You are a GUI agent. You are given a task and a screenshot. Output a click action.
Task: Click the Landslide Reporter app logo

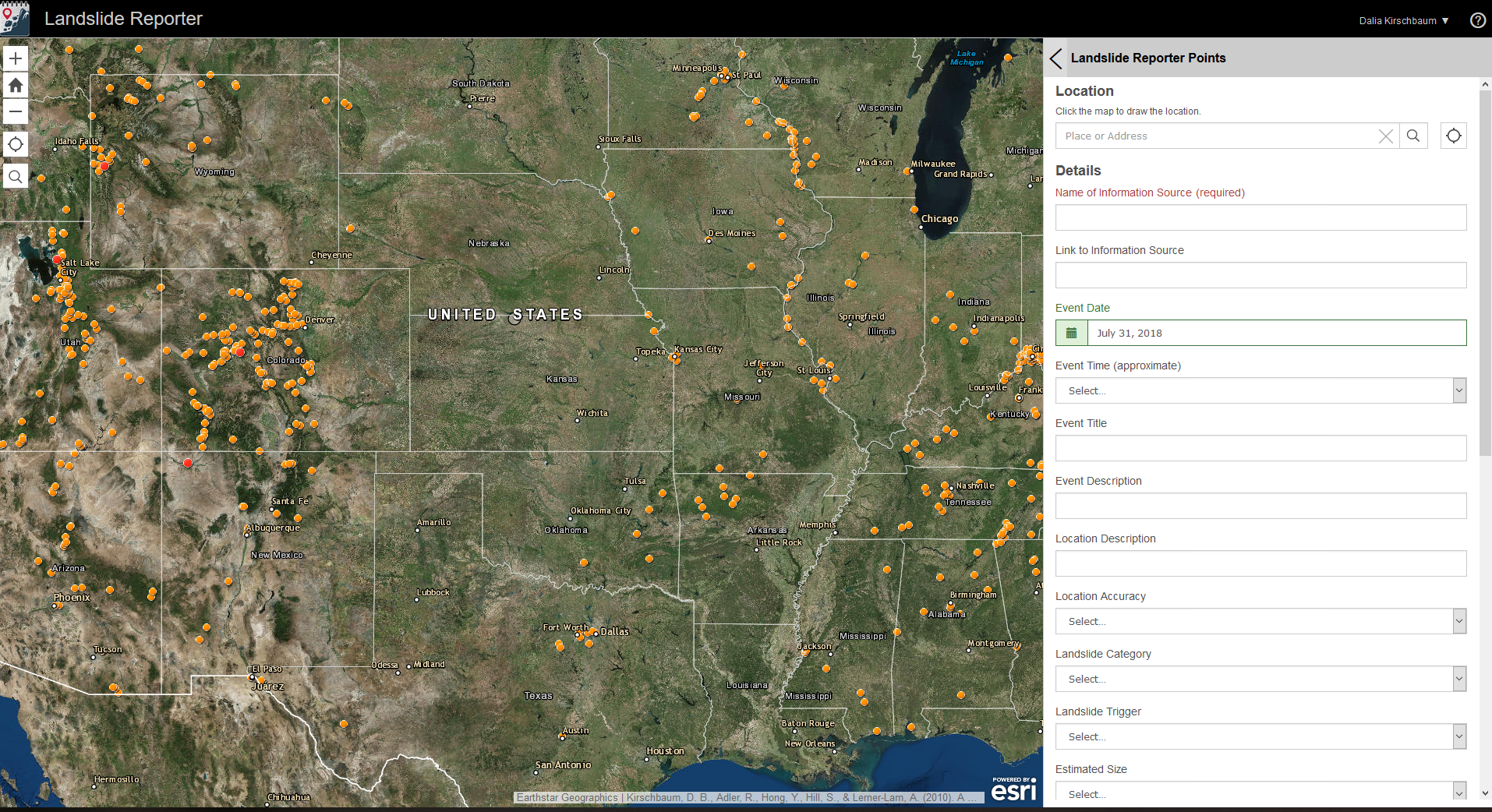pos(16,19)
